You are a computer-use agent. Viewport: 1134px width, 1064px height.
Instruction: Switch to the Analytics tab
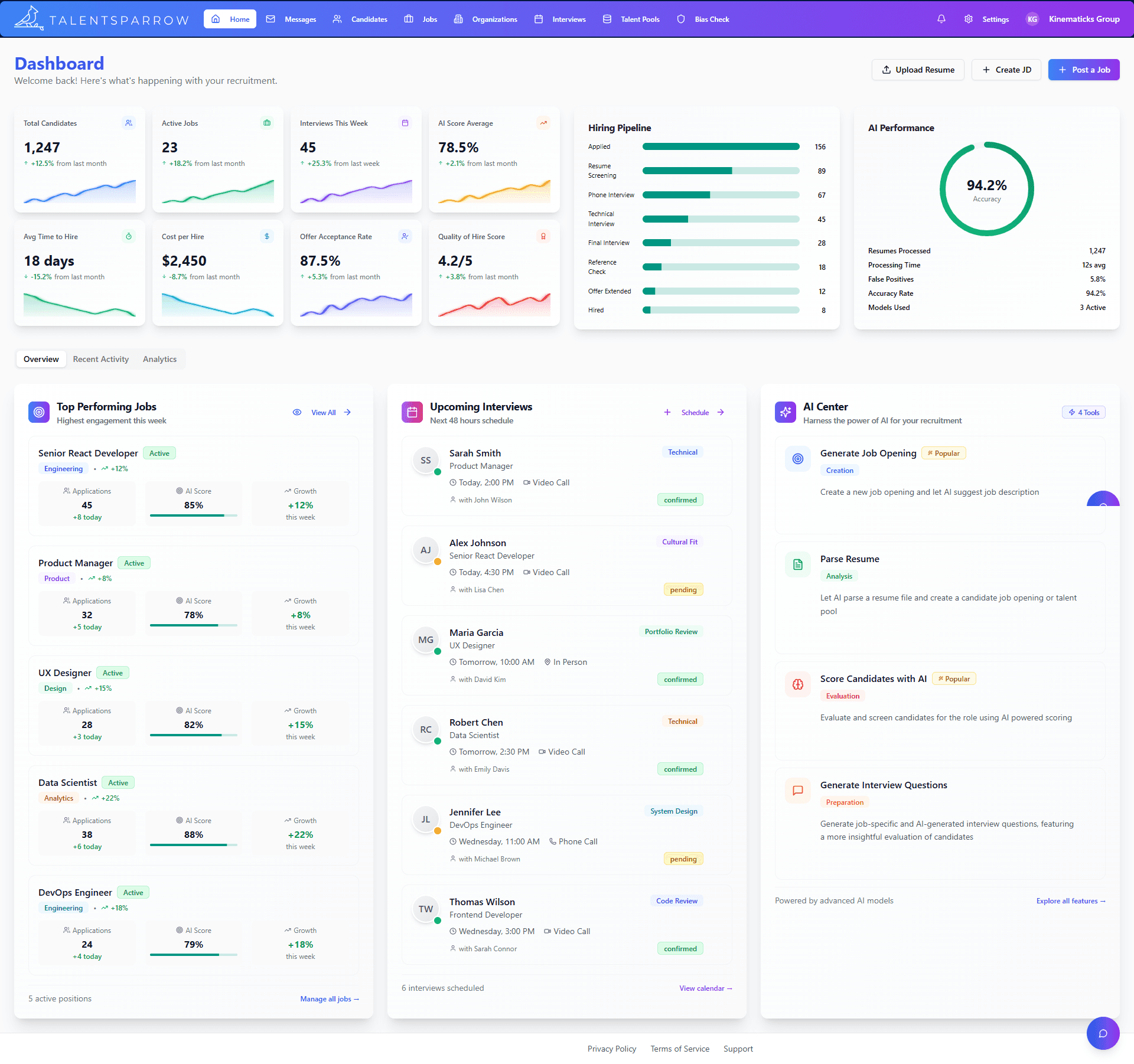[159, 359]
